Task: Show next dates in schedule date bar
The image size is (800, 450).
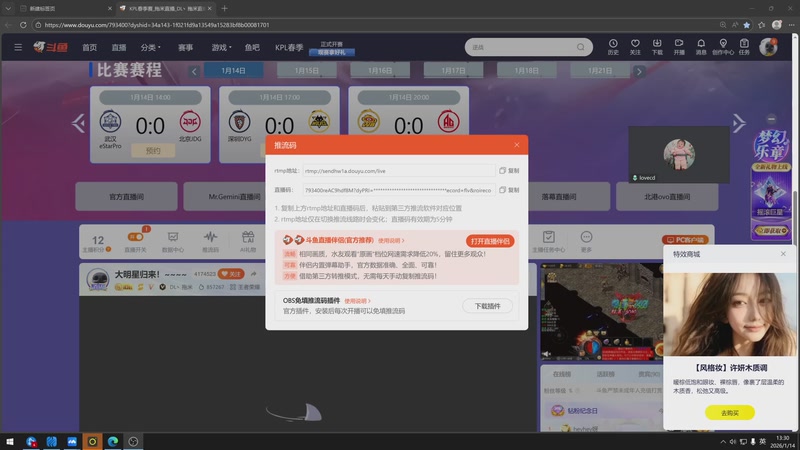Action: pos(639,71)
